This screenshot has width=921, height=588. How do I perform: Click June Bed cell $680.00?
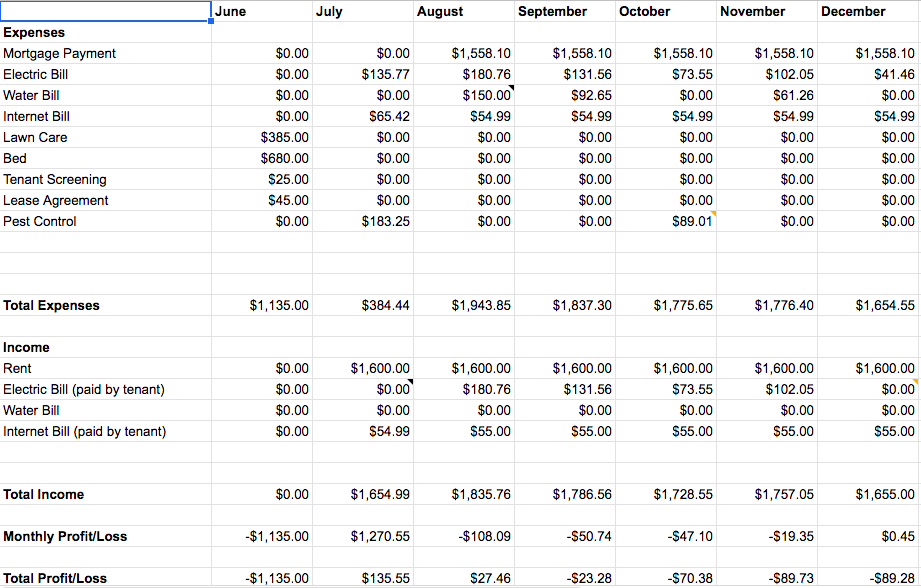click(x=262, y=159)
